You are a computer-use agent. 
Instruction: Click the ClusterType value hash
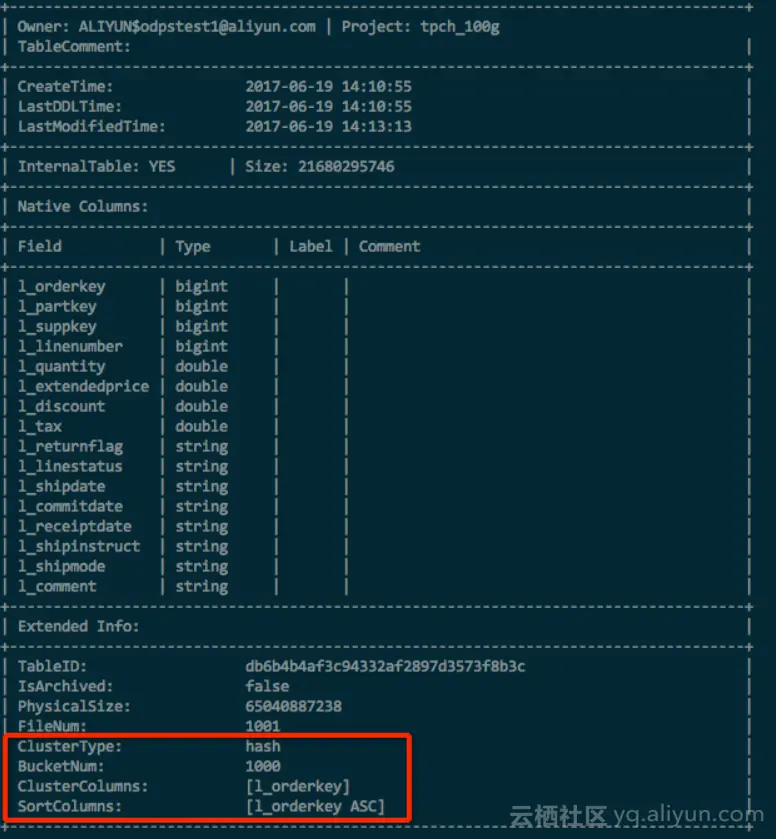click(x=263, y=746)
